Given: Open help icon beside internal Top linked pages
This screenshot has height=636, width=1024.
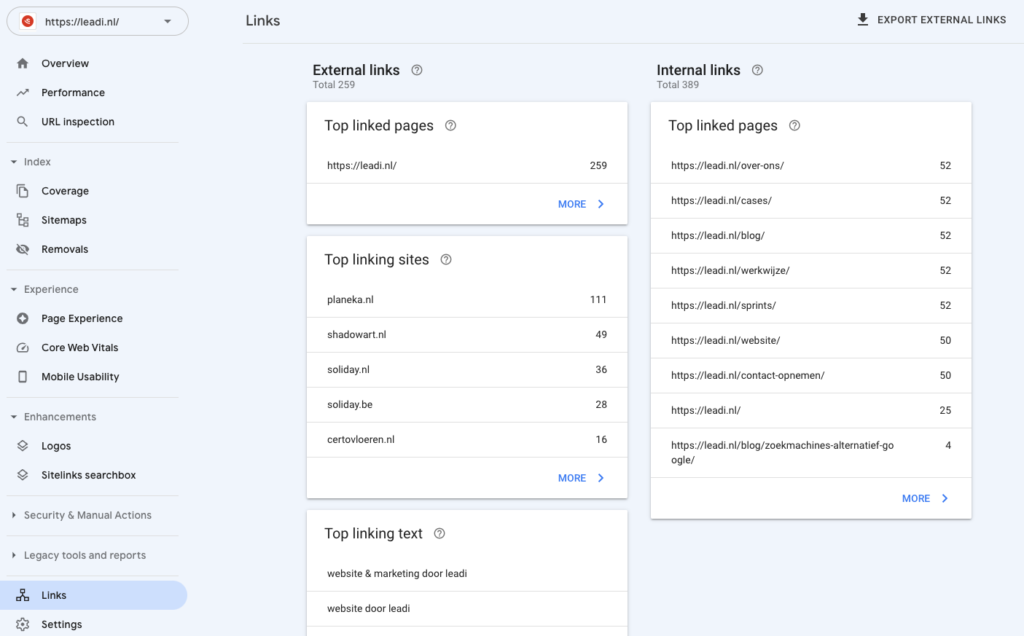Looking at the screenshot, I should (795, 125).
